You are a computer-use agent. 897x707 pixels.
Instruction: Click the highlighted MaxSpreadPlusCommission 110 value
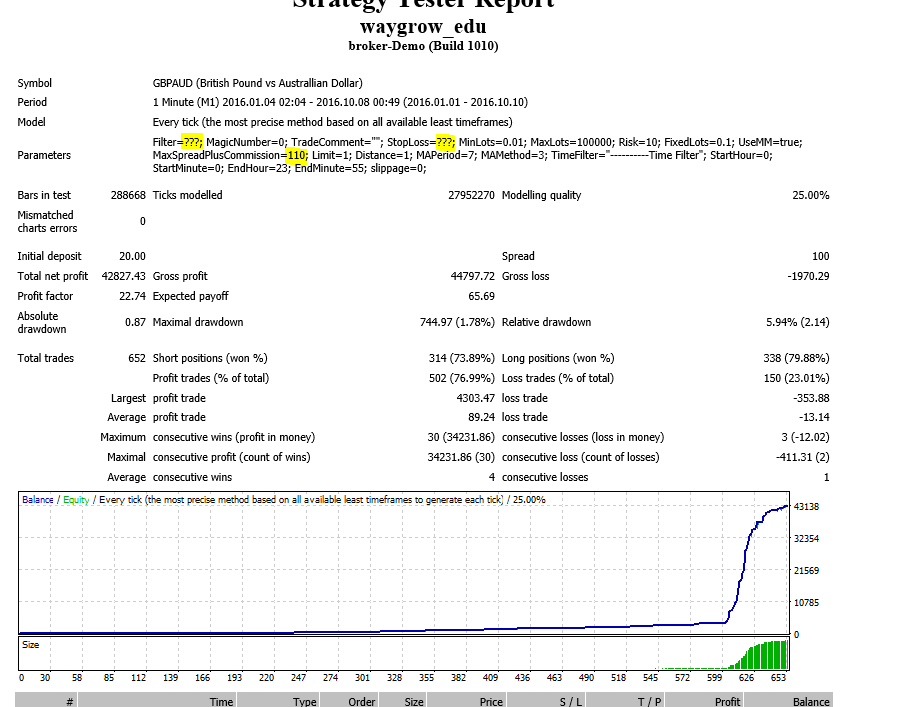pos(295,156)
